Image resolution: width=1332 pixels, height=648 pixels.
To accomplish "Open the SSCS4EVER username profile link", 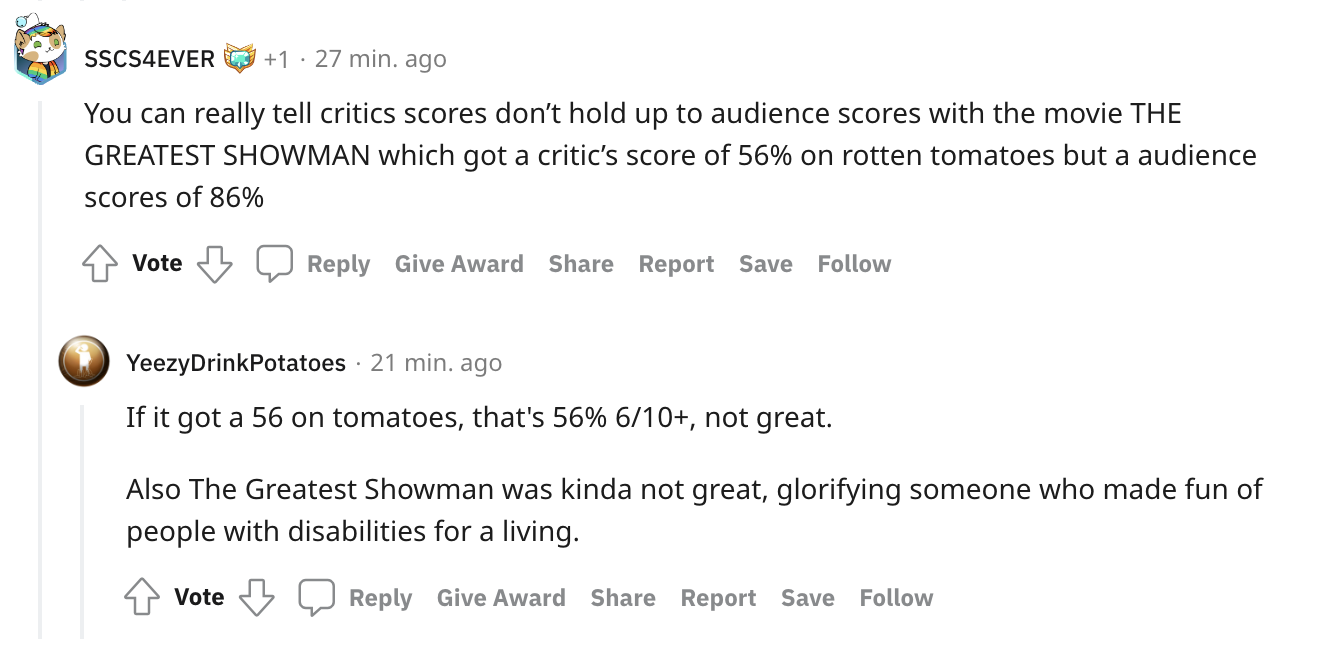I will pos(149,59).
